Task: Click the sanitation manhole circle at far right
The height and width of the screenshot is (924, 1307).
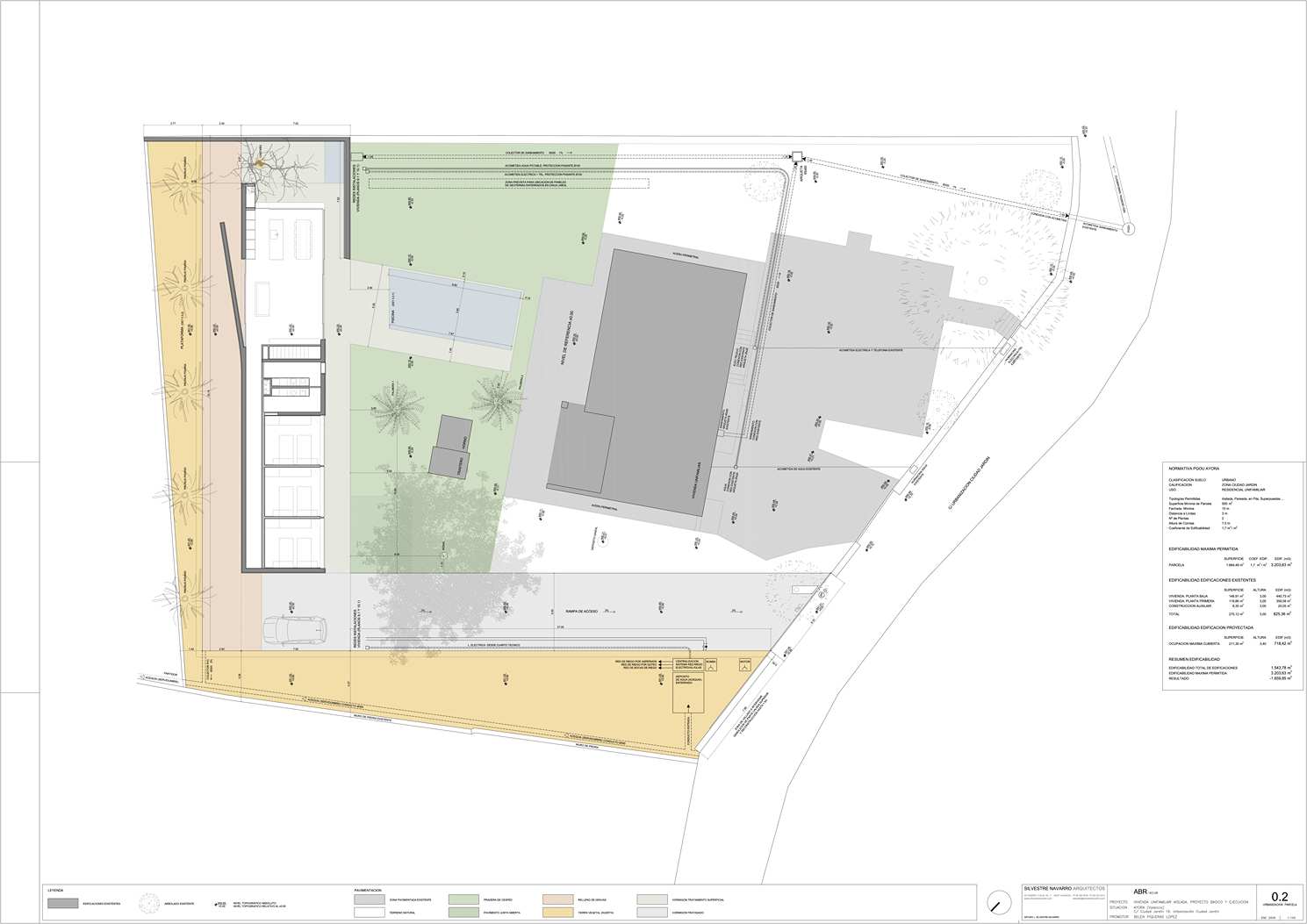Action: point(1129,230)
